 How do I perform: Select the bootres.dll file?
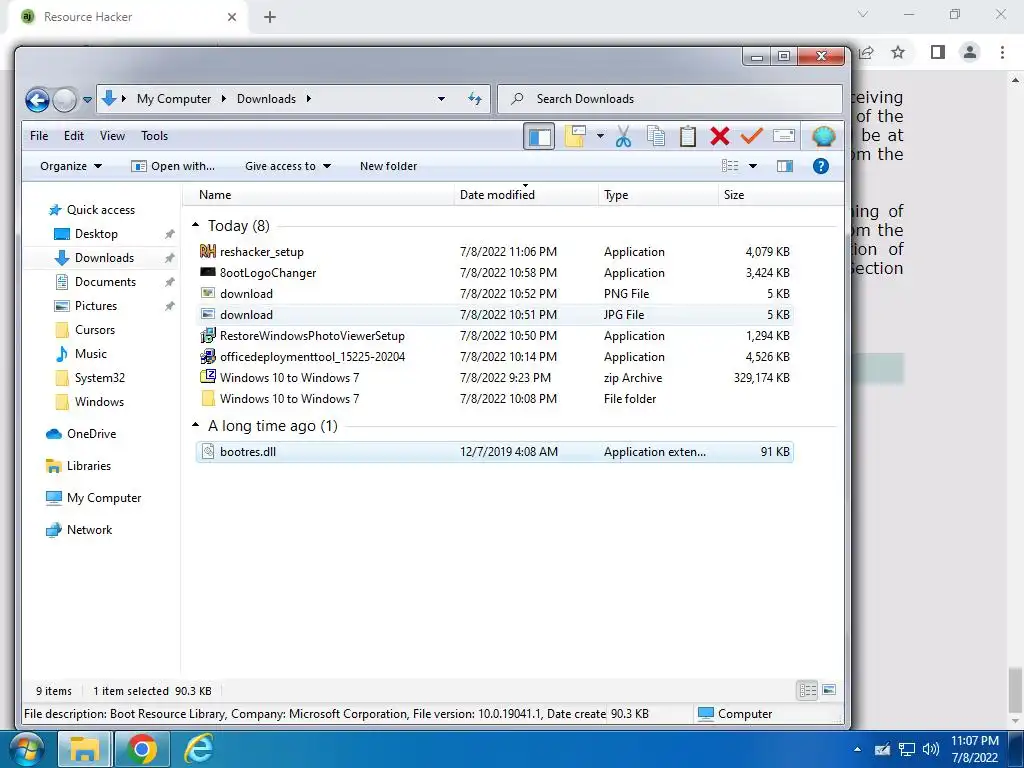[x=495, y=451]
